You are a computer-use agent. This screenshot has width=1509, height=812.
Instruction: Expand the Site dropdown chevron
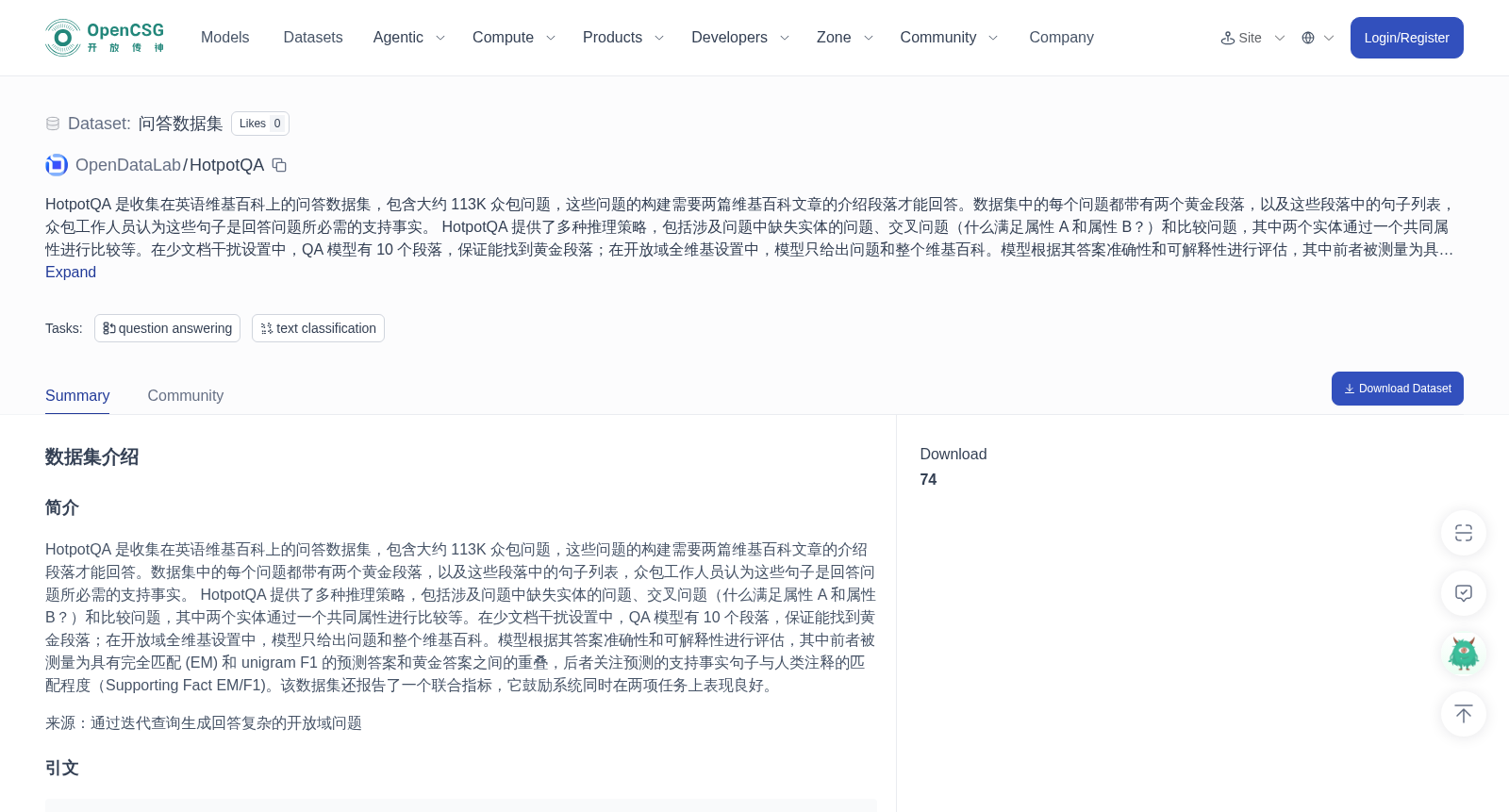coord(1280,38)
